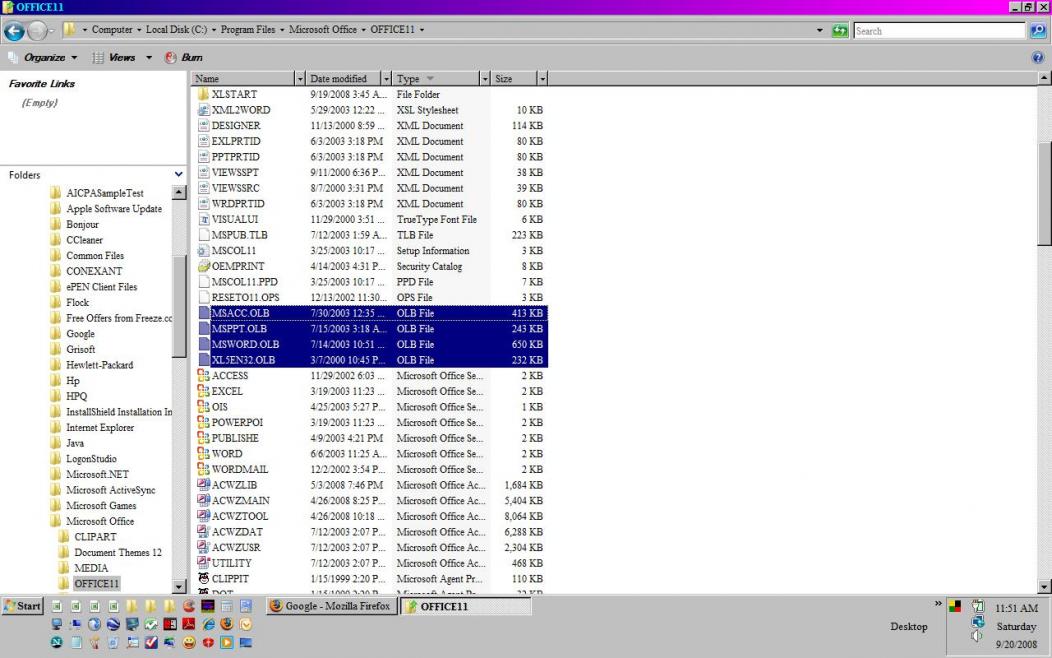Image resolution: width=1052 pixels, height=658 pixels.
Task: Select the MEDIA folder in the tree
Action: [x=91, y=568]
